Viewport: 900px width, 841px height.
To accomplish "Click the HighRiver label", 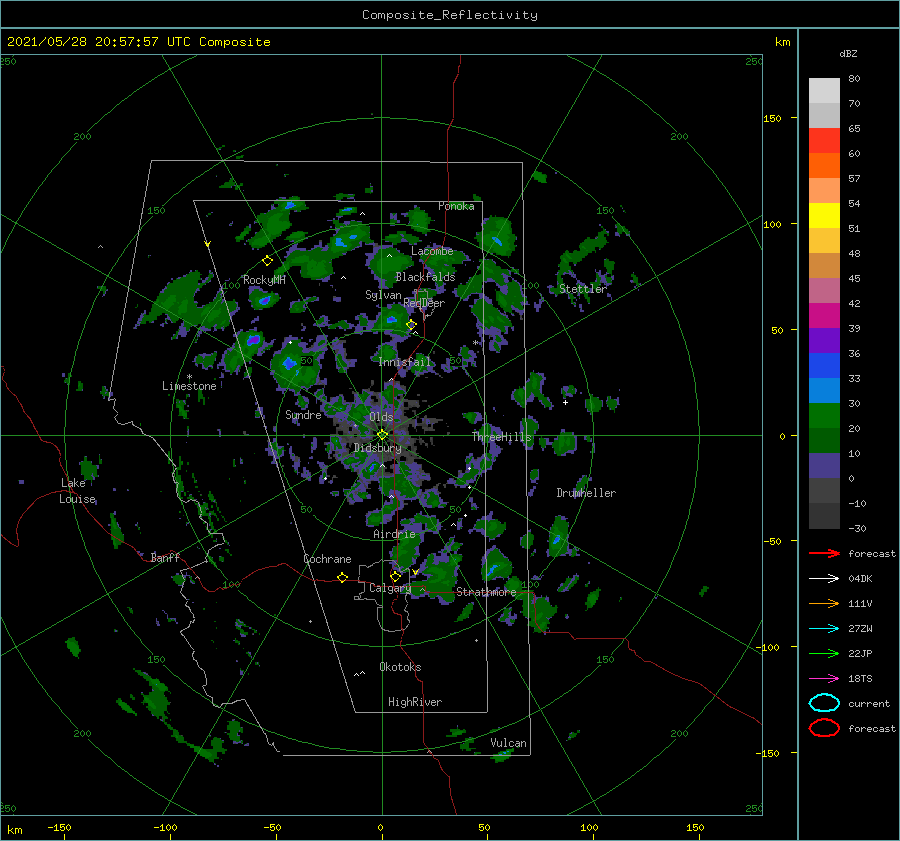I will coord(415,702).
